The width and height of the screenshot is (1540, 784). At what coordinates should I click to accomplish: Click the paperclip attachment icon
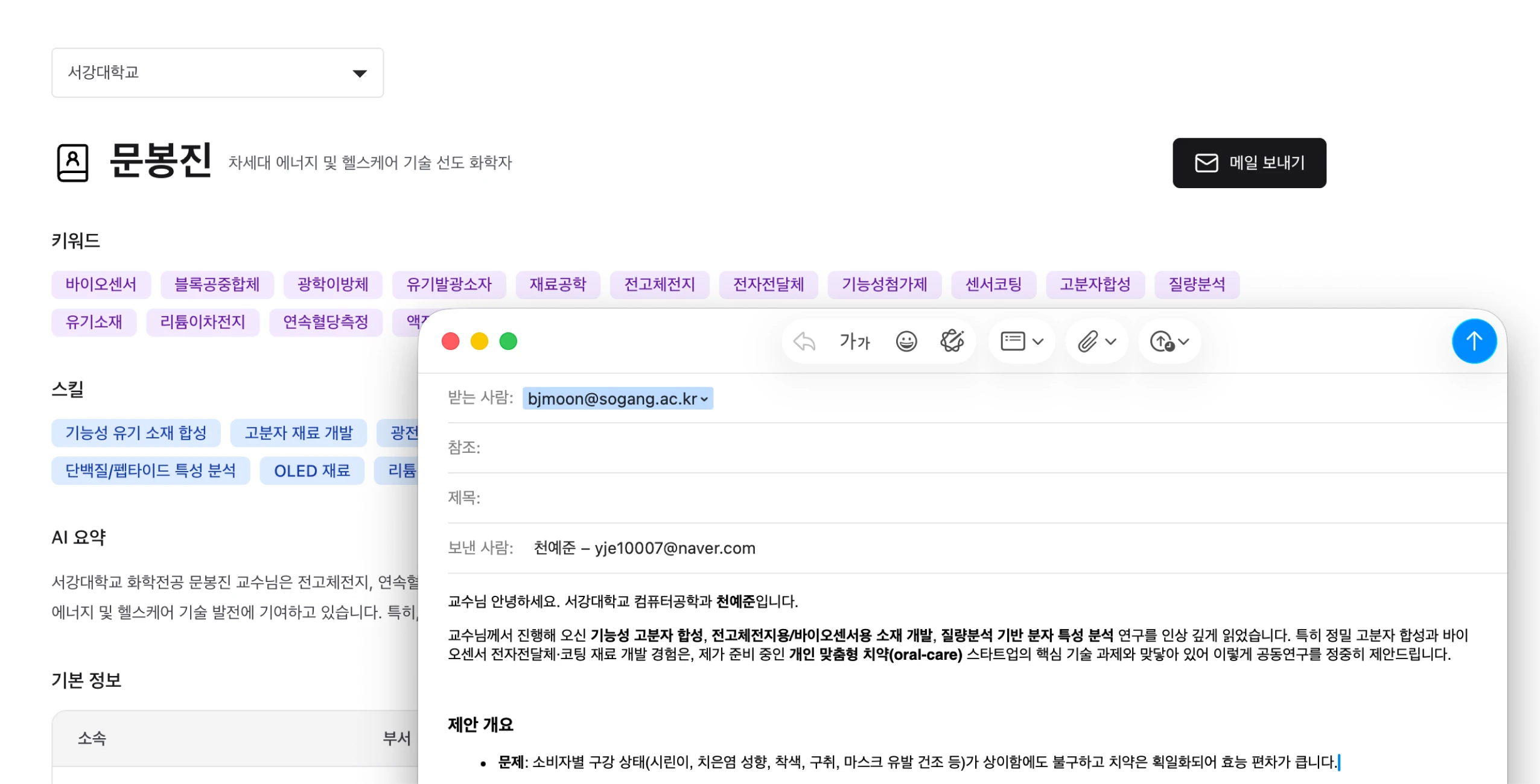(x=1087, y=341)
